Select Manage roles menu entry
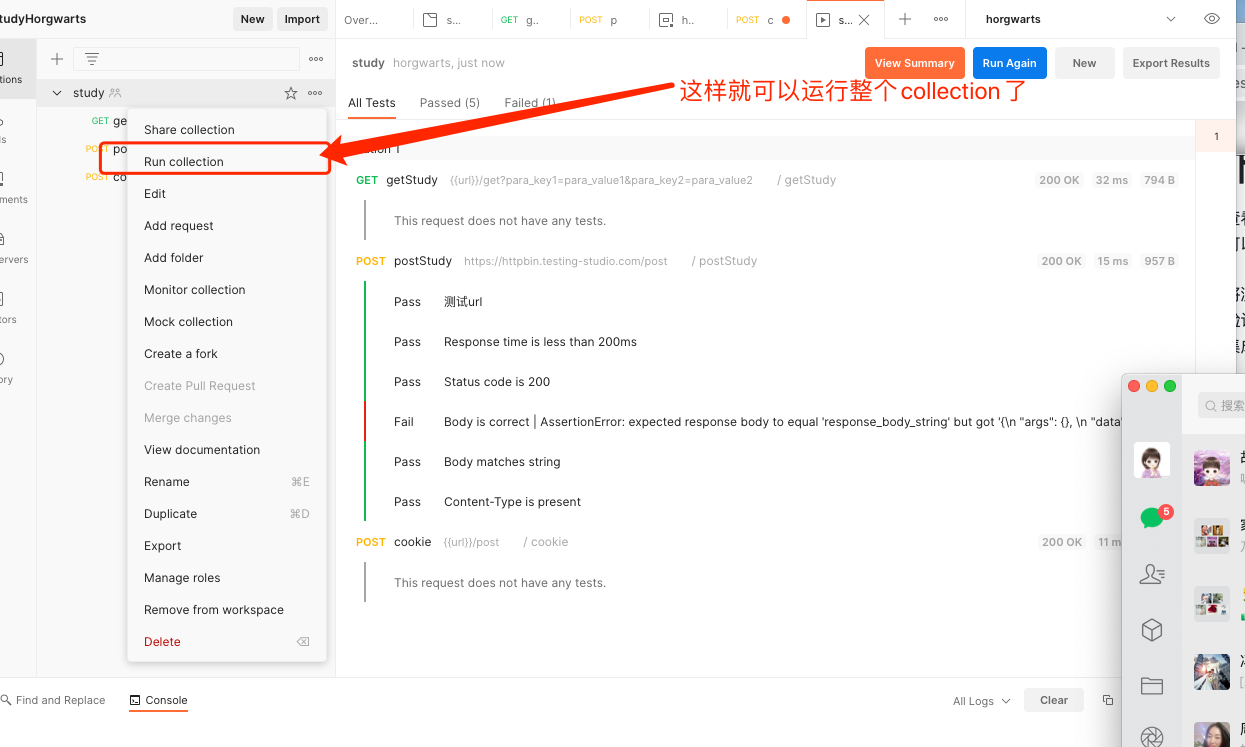The width and height of the screenshot is (1245, 747). click(182, 578)
